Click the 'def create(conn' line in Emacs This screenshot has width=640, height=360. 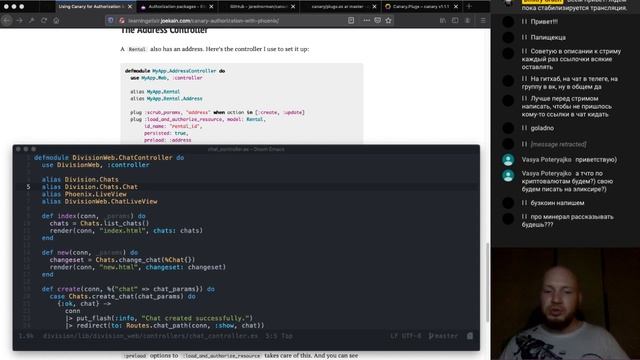[x=128, y=289]
